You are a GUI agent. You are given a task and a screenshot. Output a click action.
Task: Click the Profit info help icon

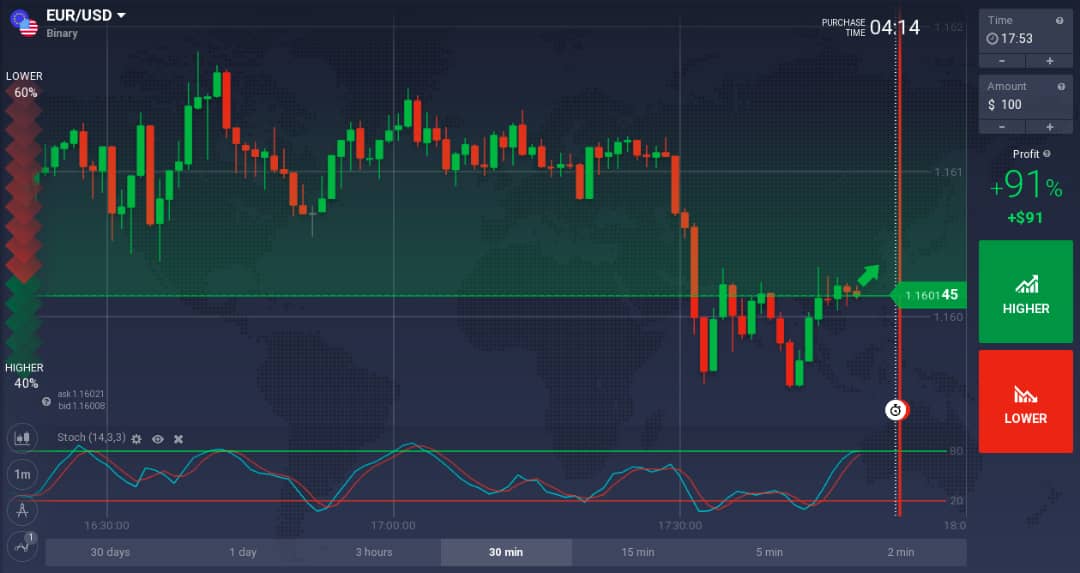(1047, 154)
